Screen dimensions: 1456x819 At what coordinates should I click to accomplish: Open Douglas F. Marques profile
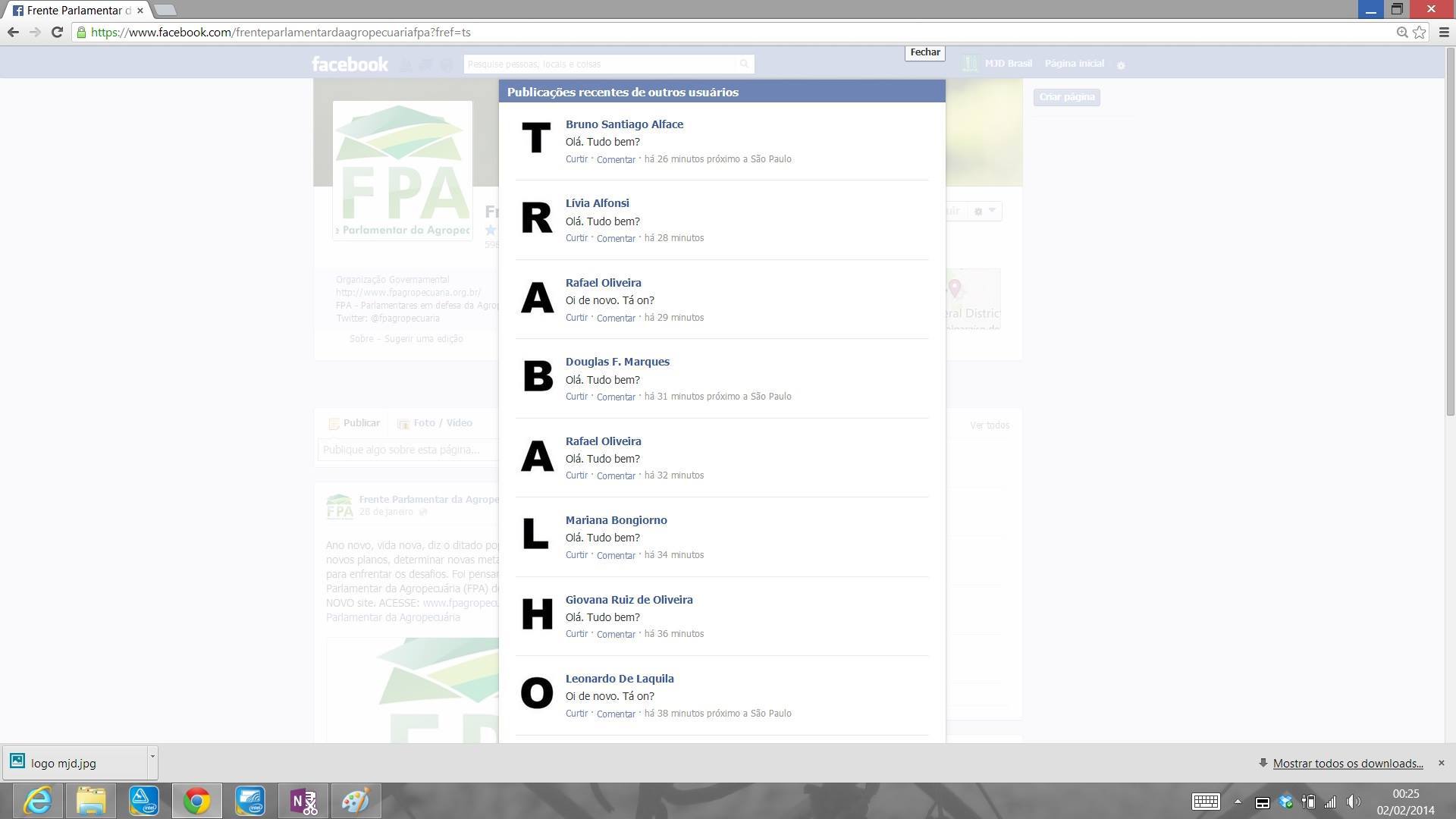tap(617, 362)
